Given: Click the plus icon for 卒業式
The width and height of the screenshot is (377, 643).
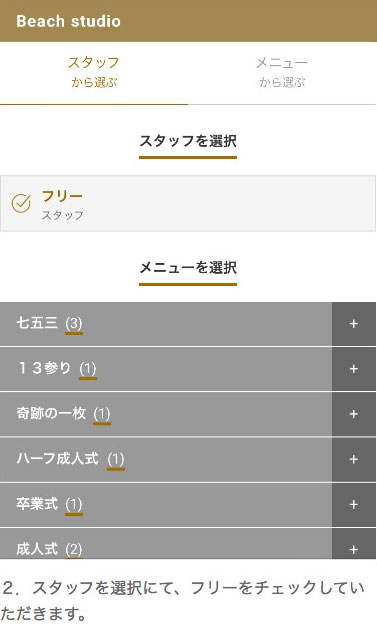Looking at the screenshot, I should tap(354, 504).
